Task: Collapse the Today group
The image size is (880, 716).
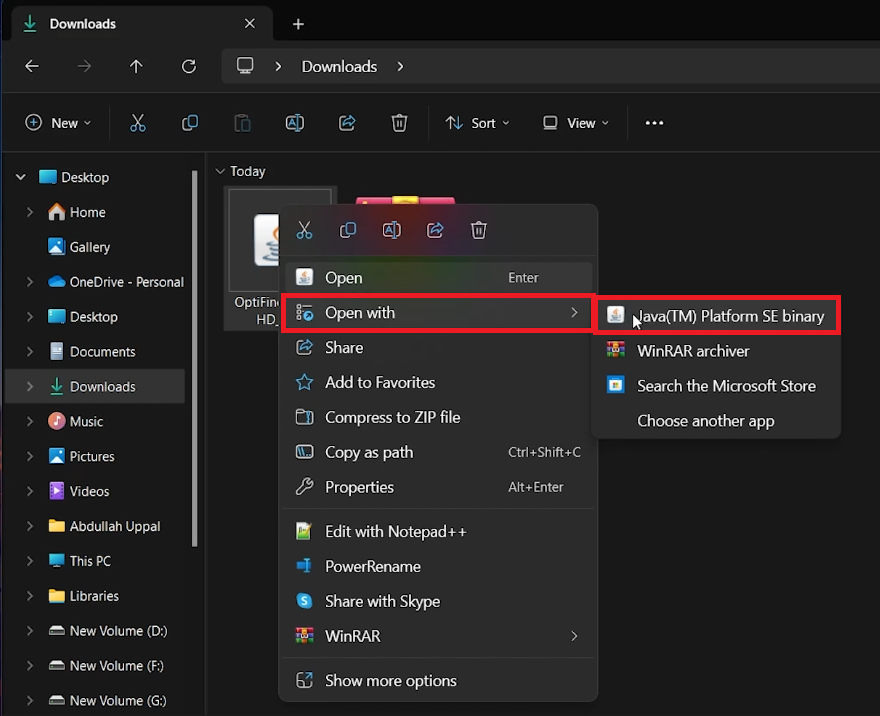Action: point(220,171)
